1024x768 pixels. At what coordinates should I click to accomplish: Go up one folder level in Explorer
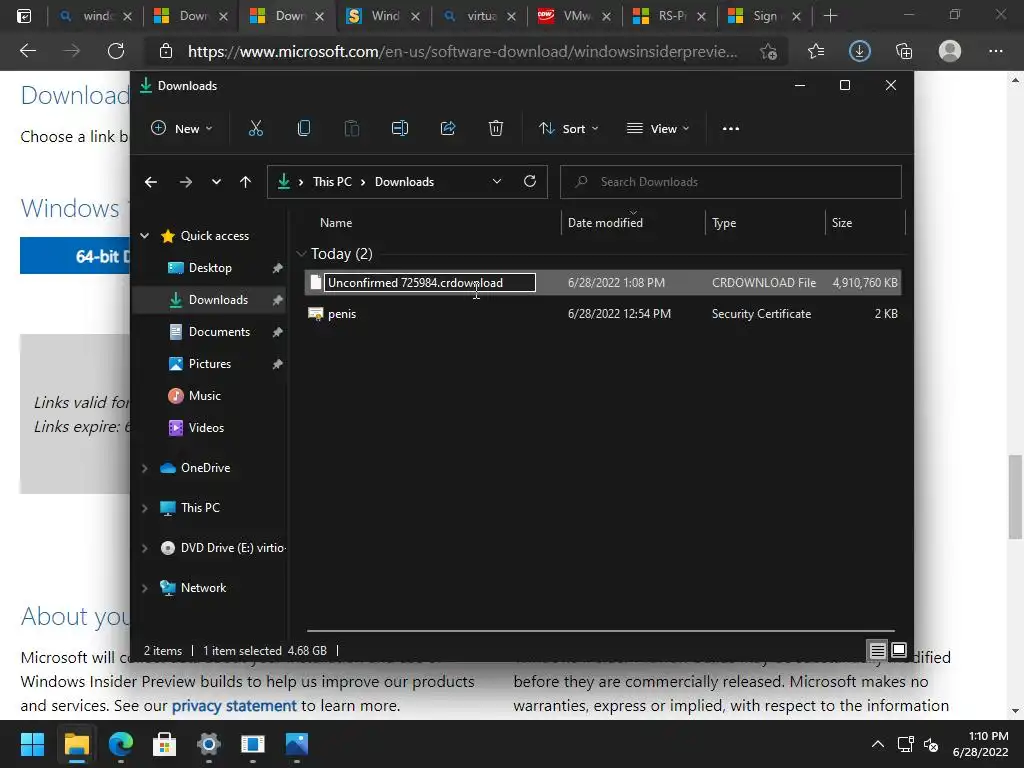point(245,182)
